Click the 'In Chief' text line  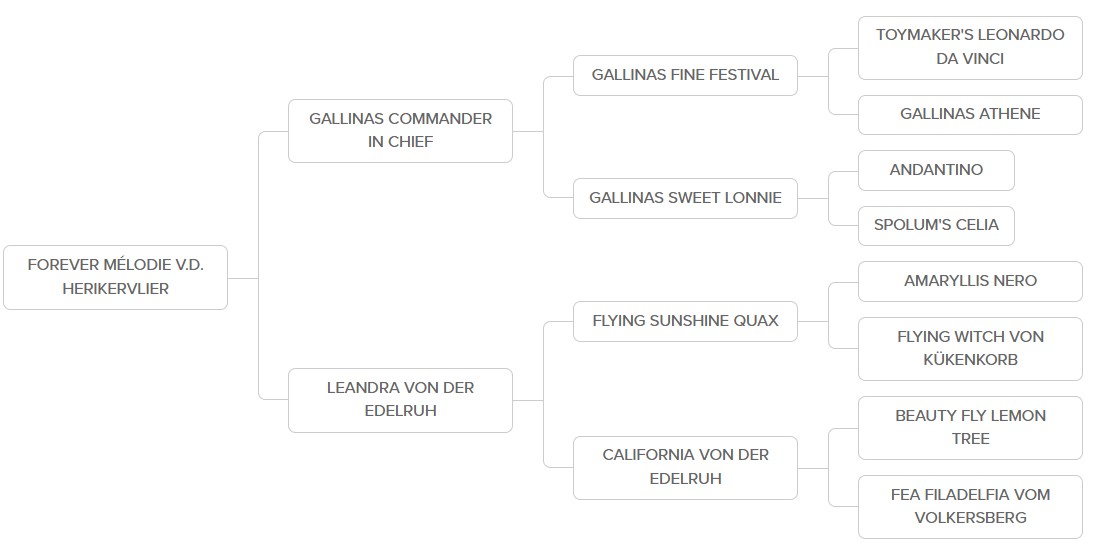400,142
